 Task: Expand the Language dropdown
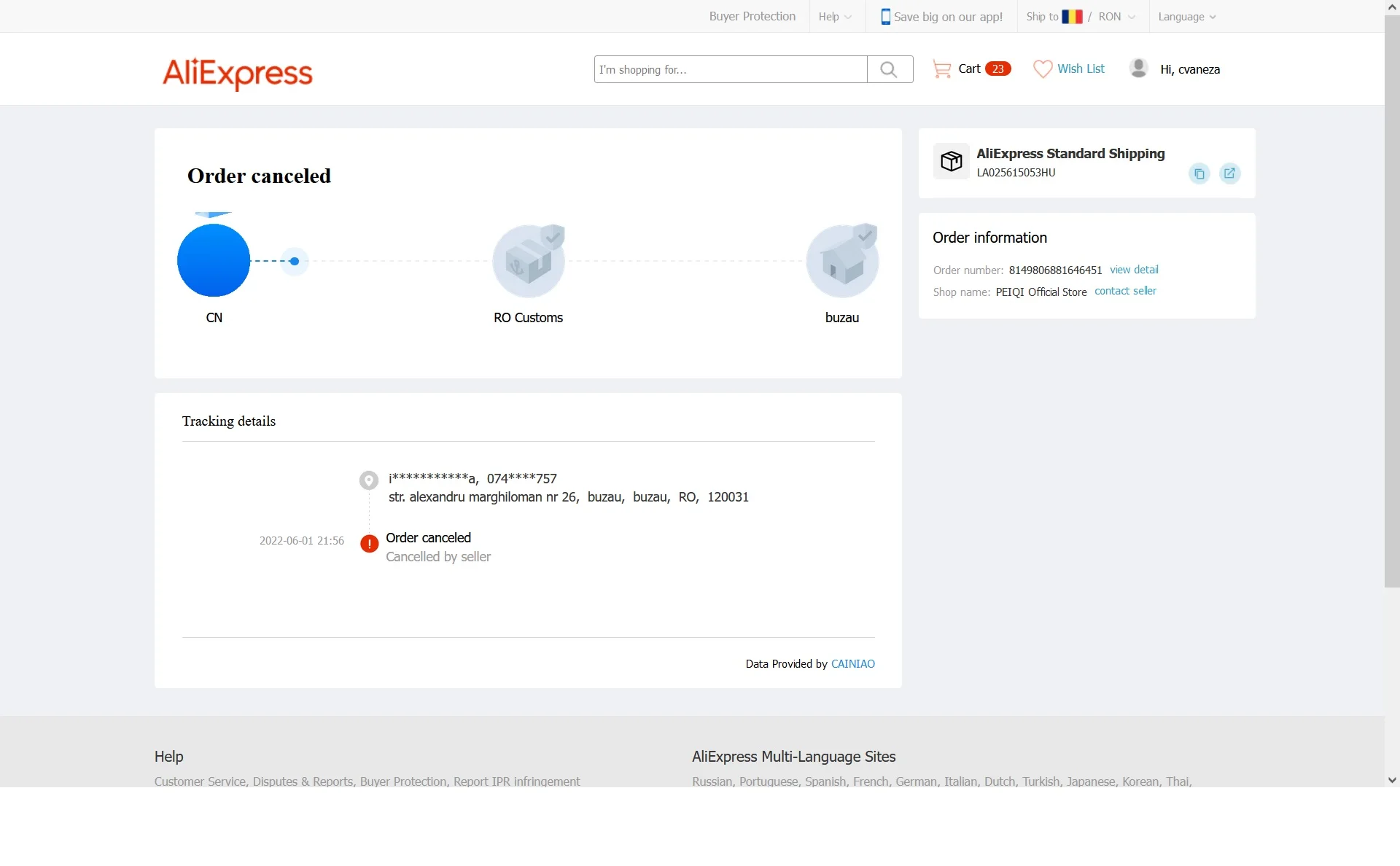tap(1186, 17)
